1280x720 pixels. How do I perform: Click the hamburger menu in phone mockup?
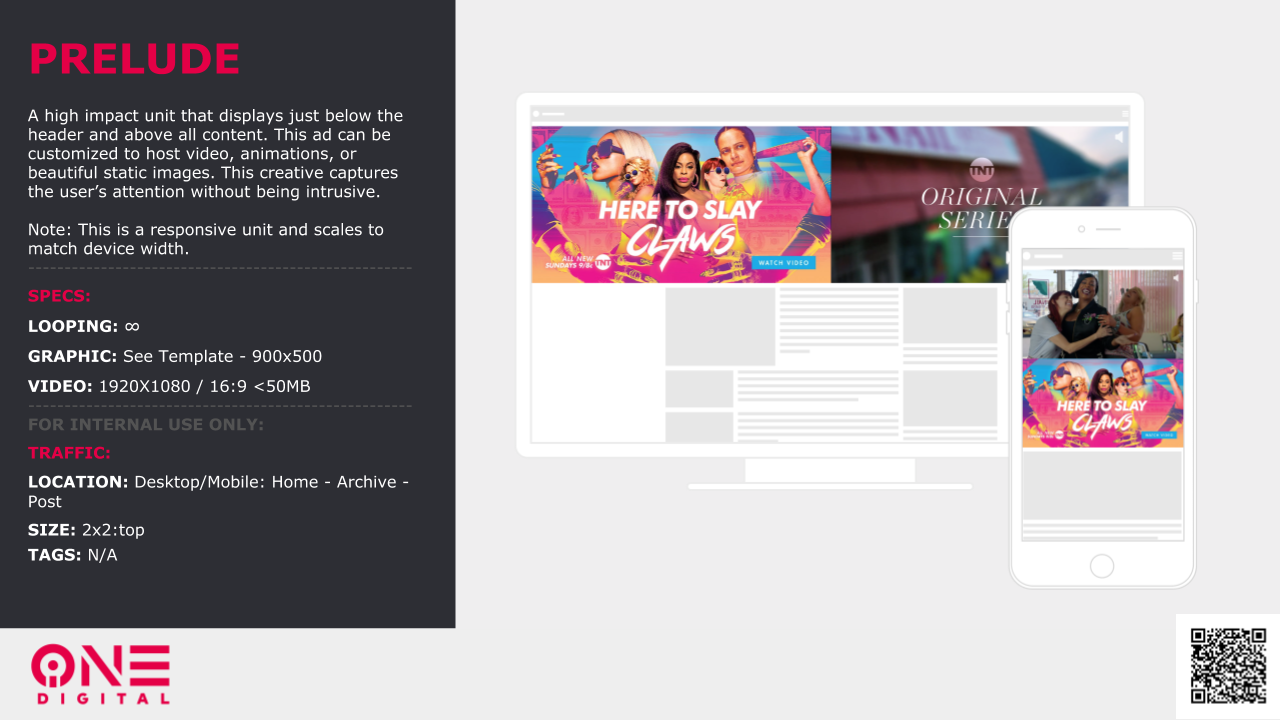click(x=1176, y=257)
